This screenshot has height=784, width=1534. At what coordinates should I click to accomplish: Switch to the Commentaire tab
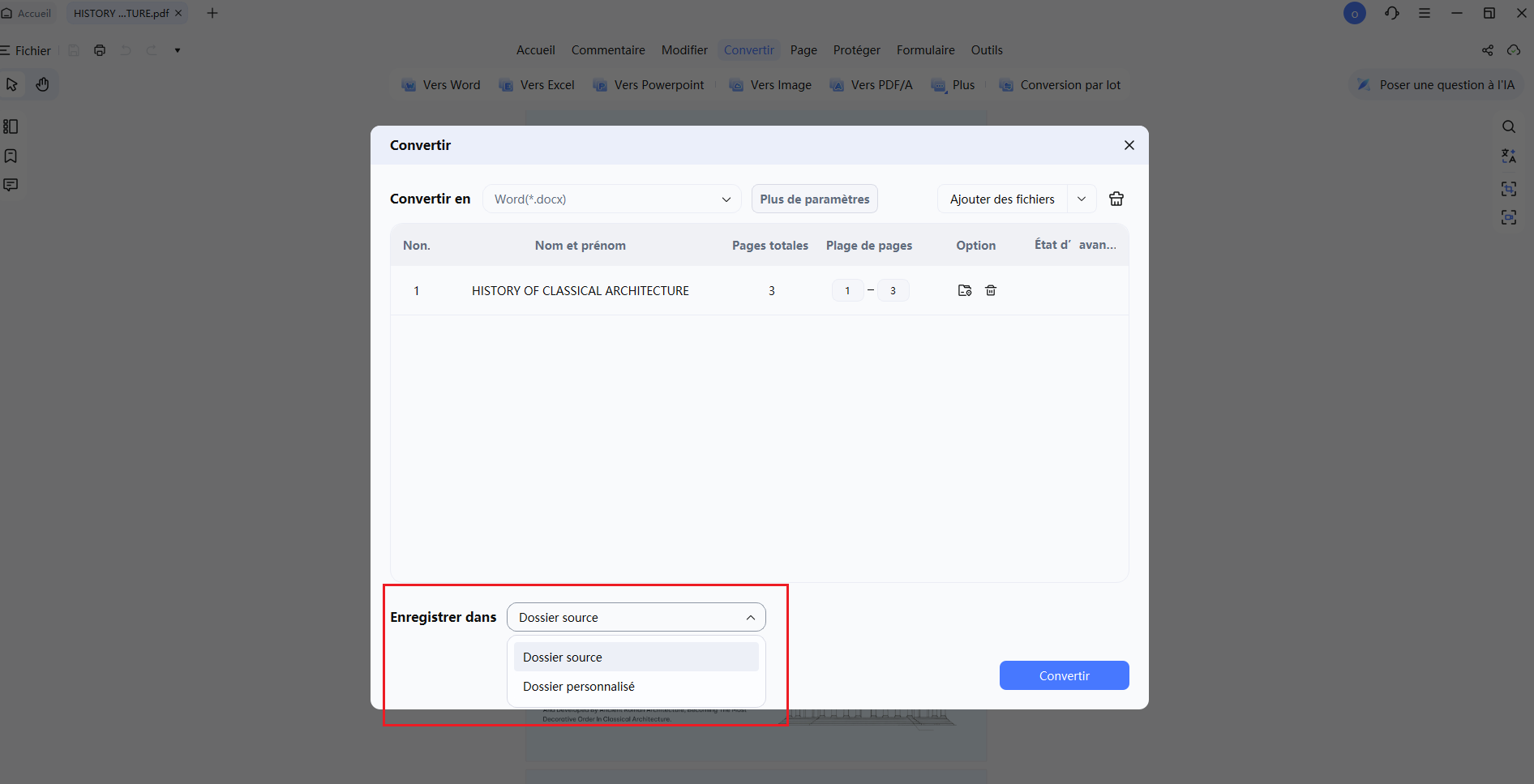coord(608,50)
